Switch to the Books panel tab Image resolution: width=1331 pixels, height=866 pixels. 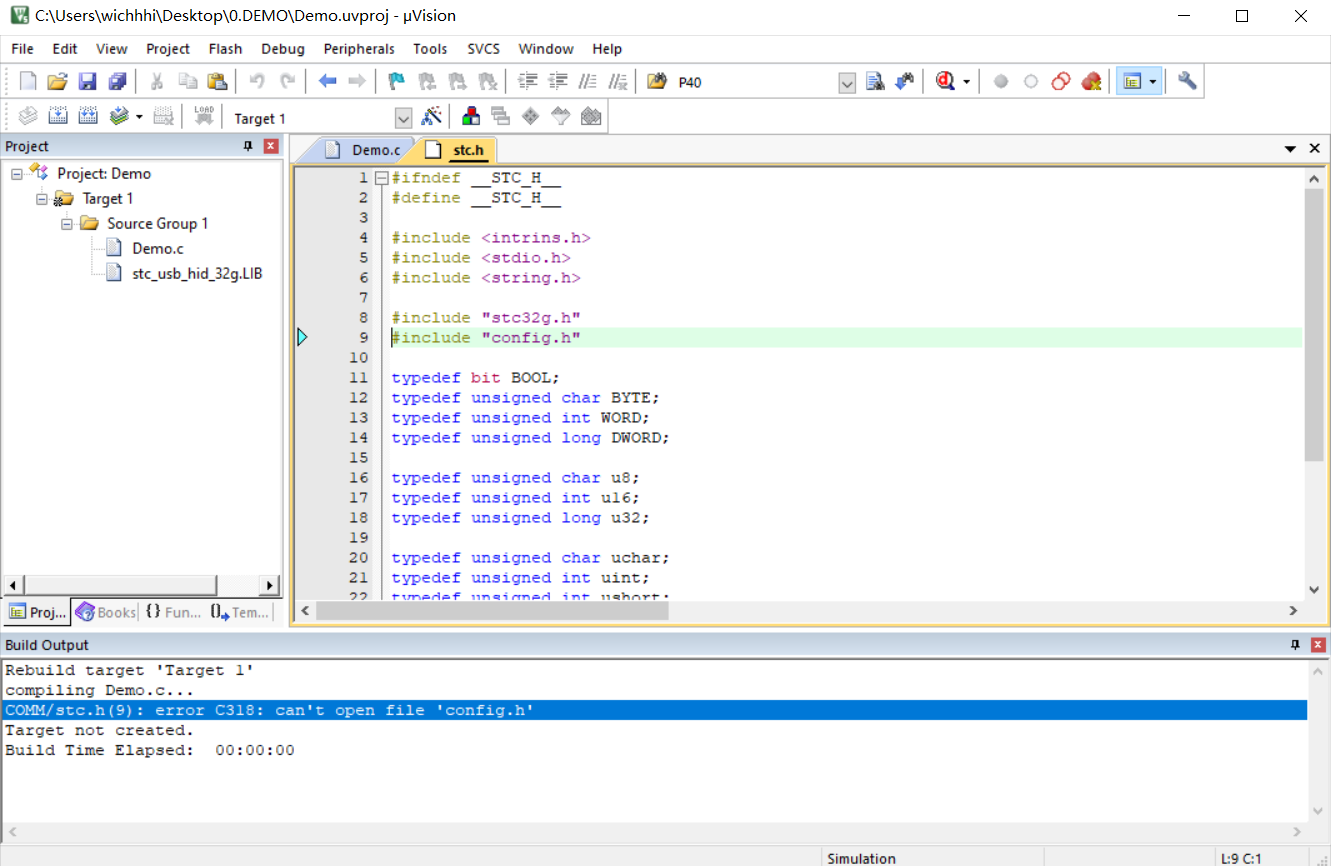tap(106, 612)
